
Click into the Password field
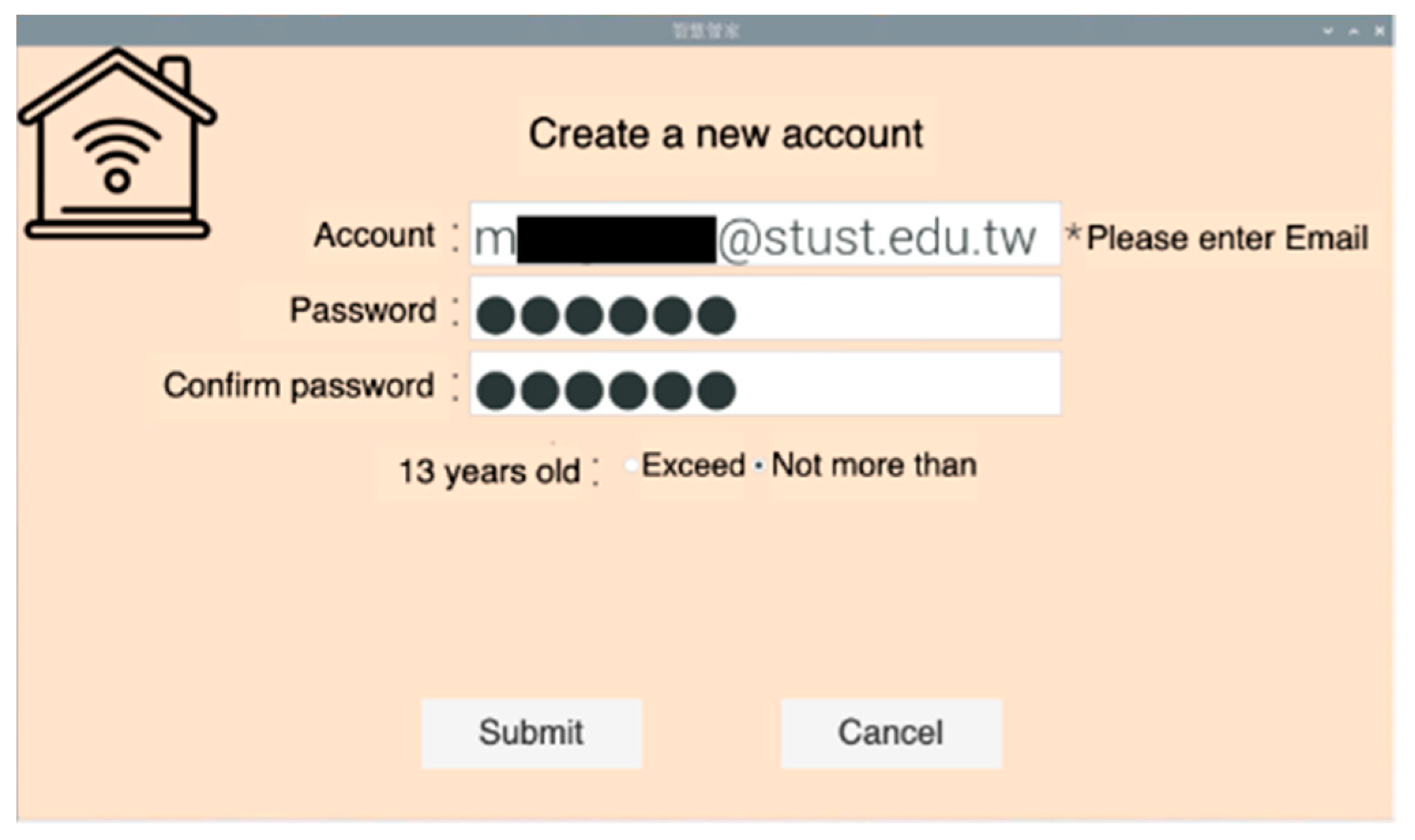coord(886,309)
